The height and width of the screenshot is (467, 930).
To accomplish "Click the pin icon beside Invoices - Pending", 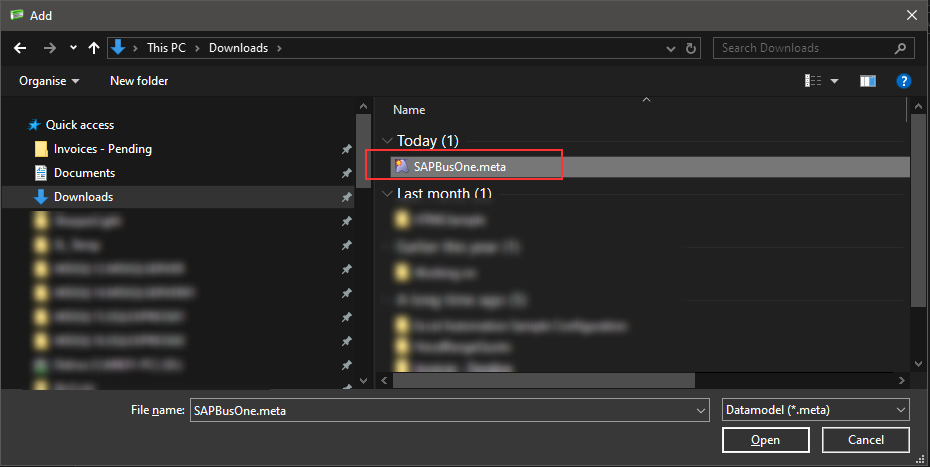I will click(346, 150).
